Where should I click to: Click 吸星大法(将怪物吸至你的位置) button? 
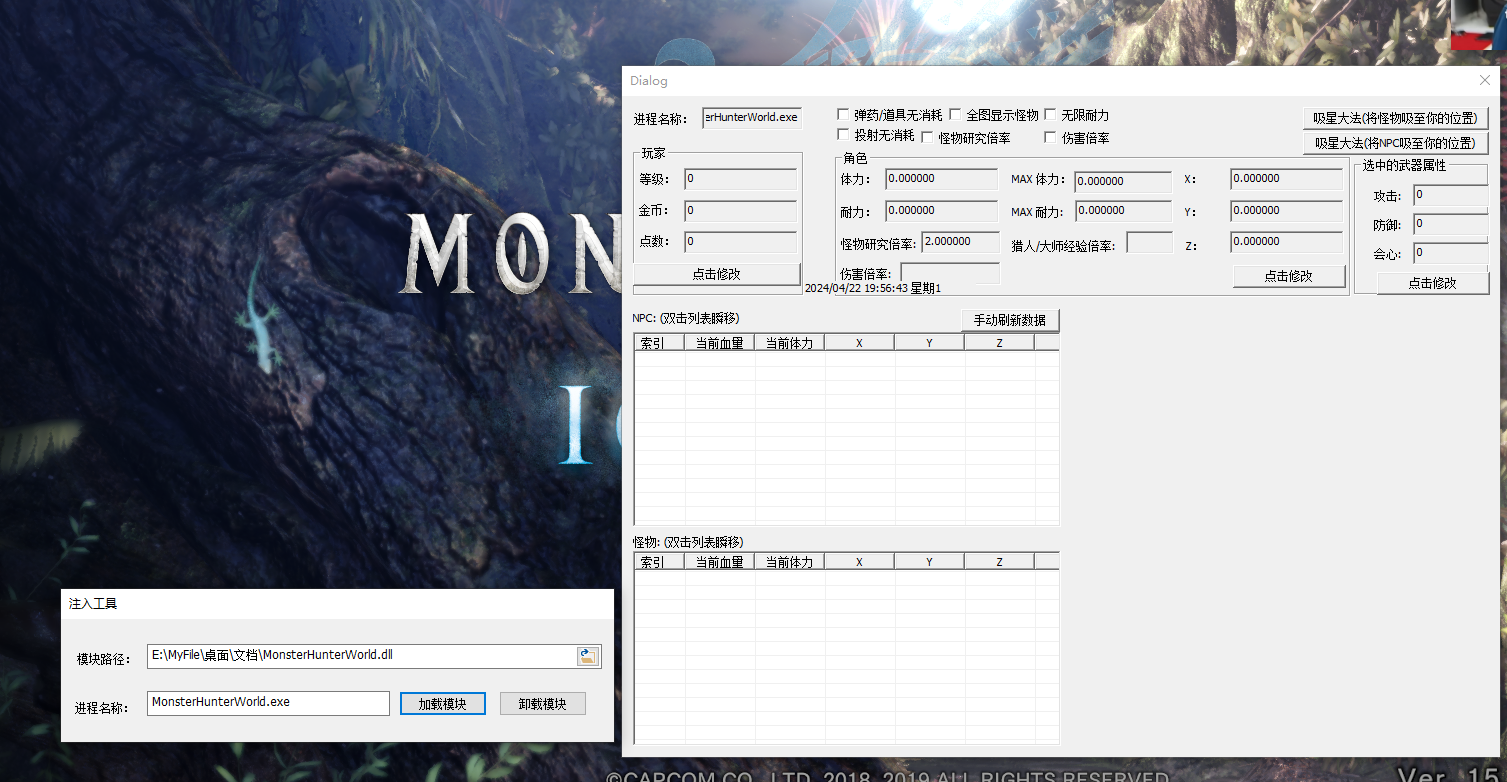click(x=1395, y=118)
